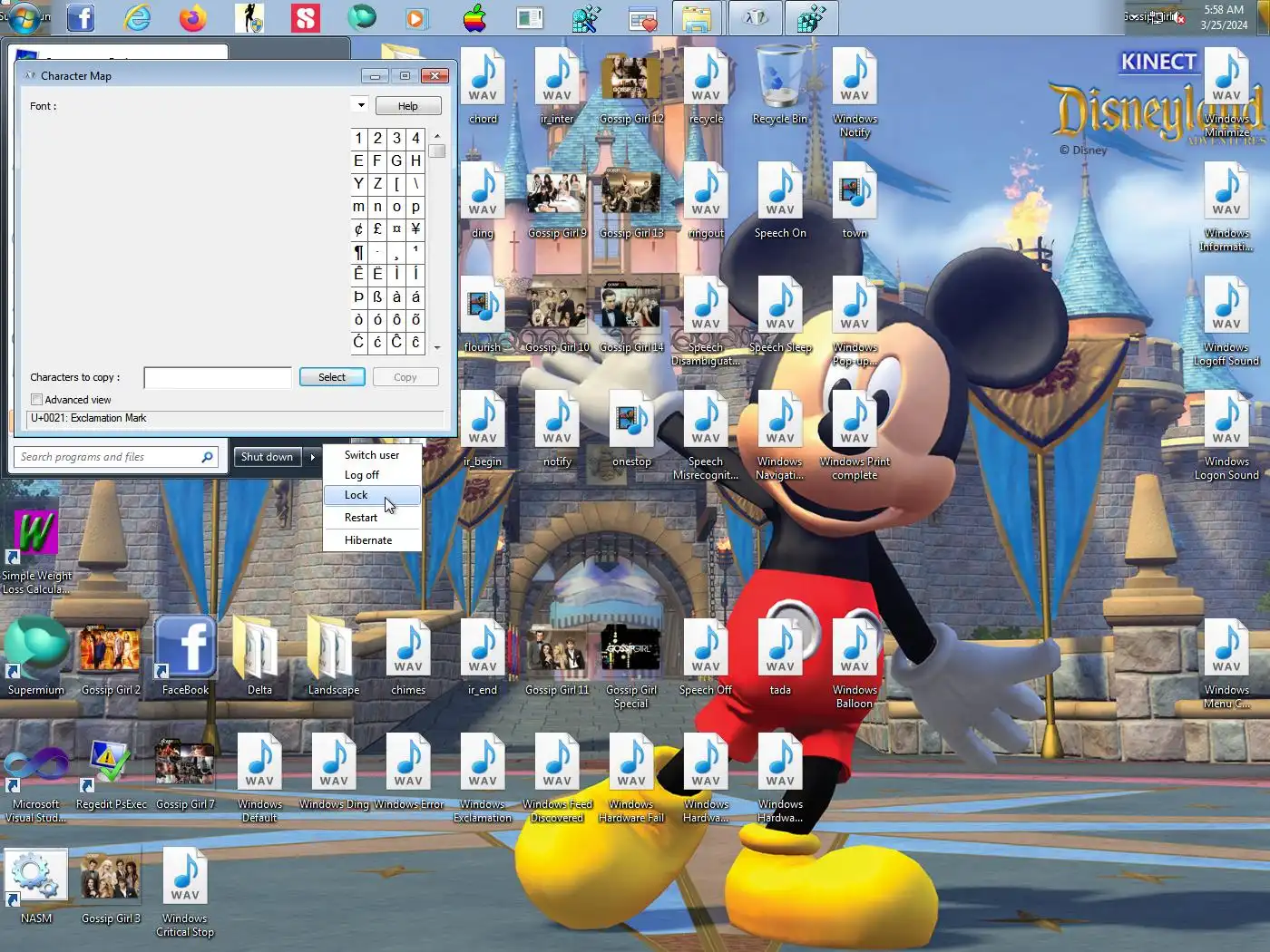This screenshot has width=1270, height=952.
Task: Select the flourish media file
Action: coord(483,315)
